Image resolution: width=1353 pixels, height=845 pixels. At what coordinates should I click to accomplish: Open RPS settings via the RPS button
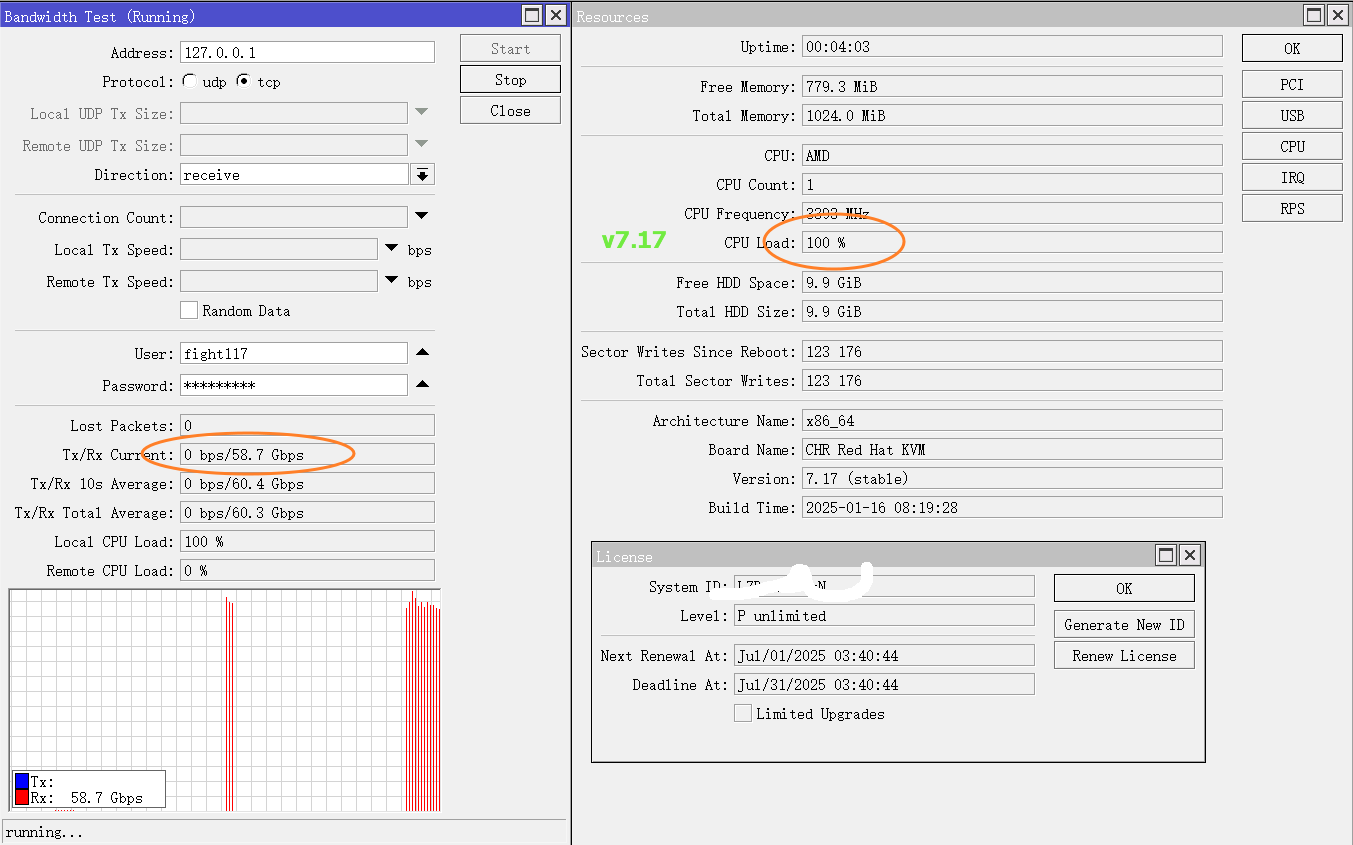[x=1291, y=208]
